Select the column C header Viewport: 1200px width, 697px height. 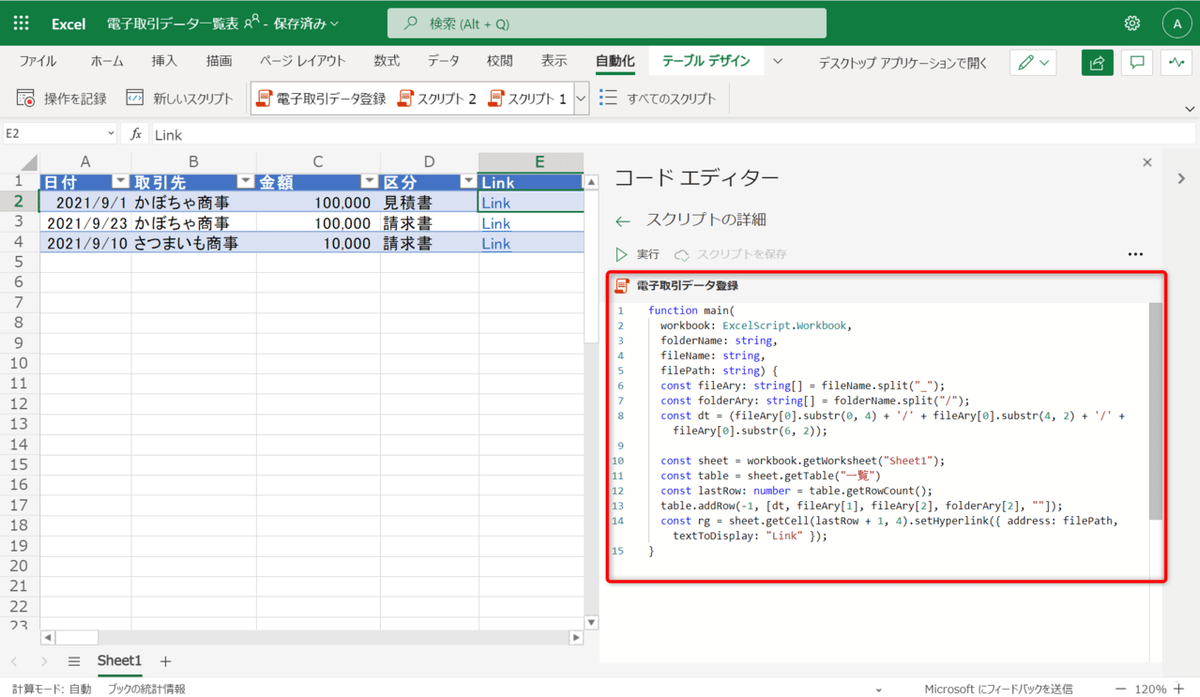(318, 162)
